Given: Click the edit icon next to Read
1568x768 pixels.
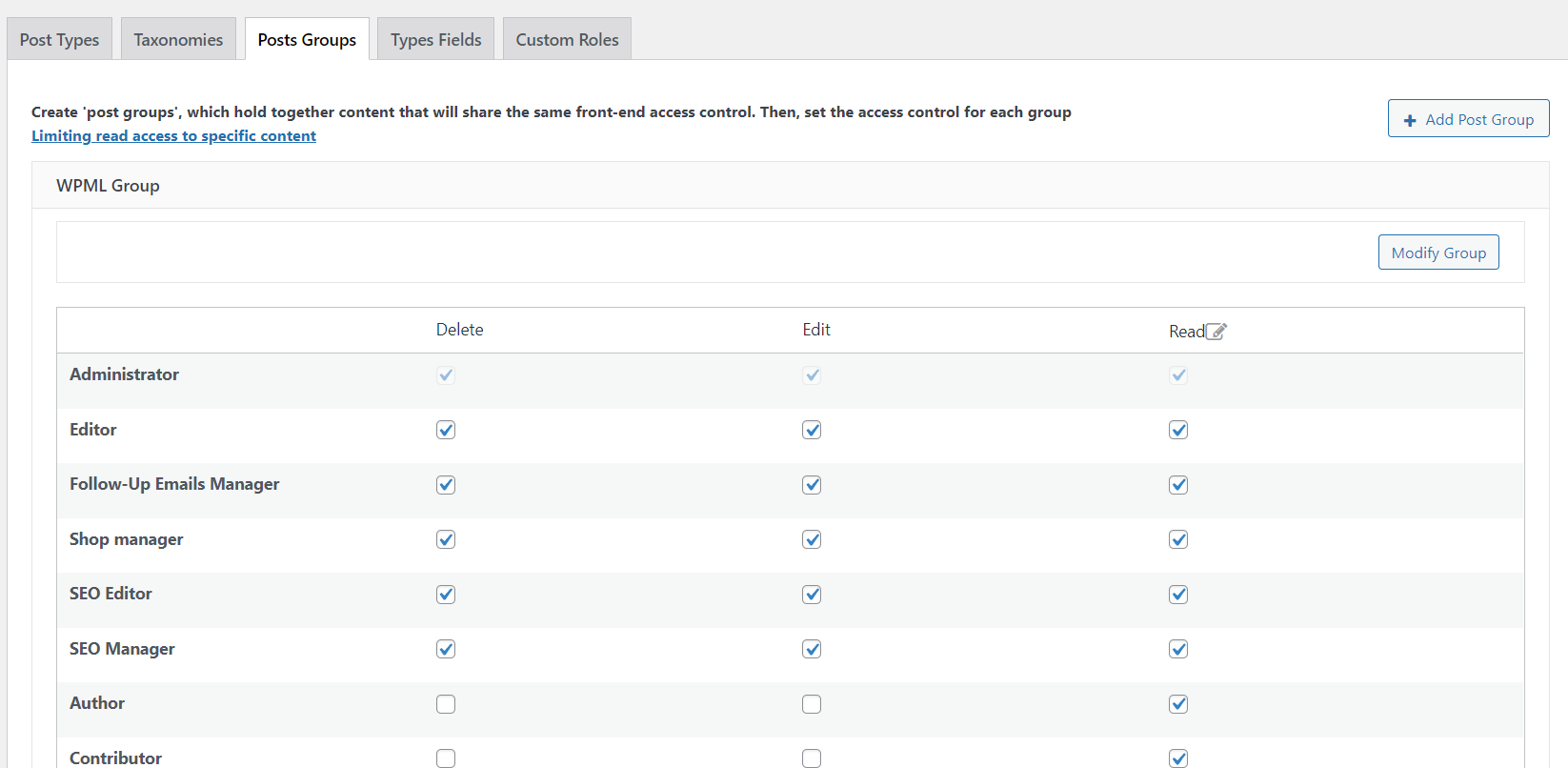Looking at the screenshot, I should tap(1216, 332).
